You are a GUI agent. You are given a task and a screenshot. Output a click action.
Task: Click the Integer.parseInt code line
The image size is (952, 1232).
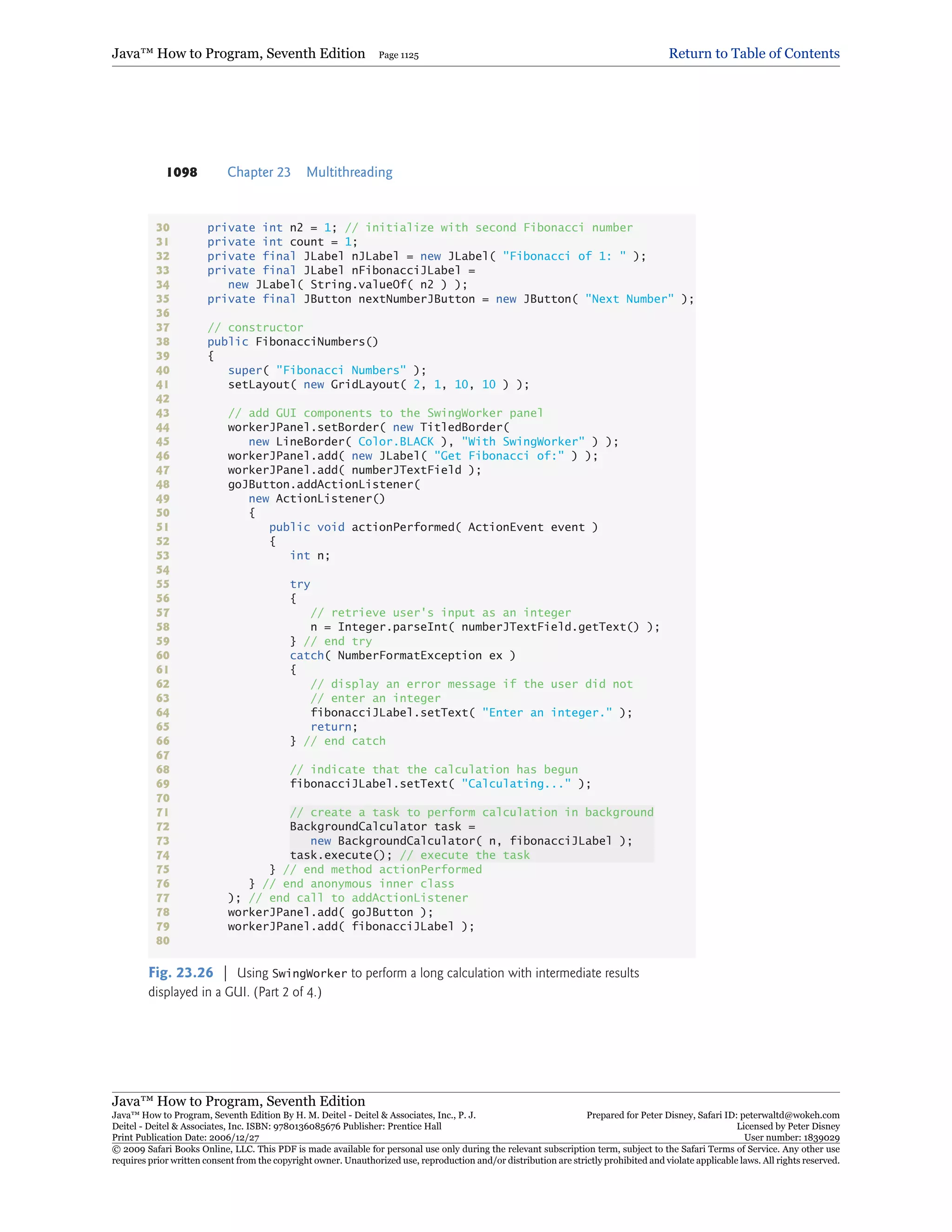(484, 627)
